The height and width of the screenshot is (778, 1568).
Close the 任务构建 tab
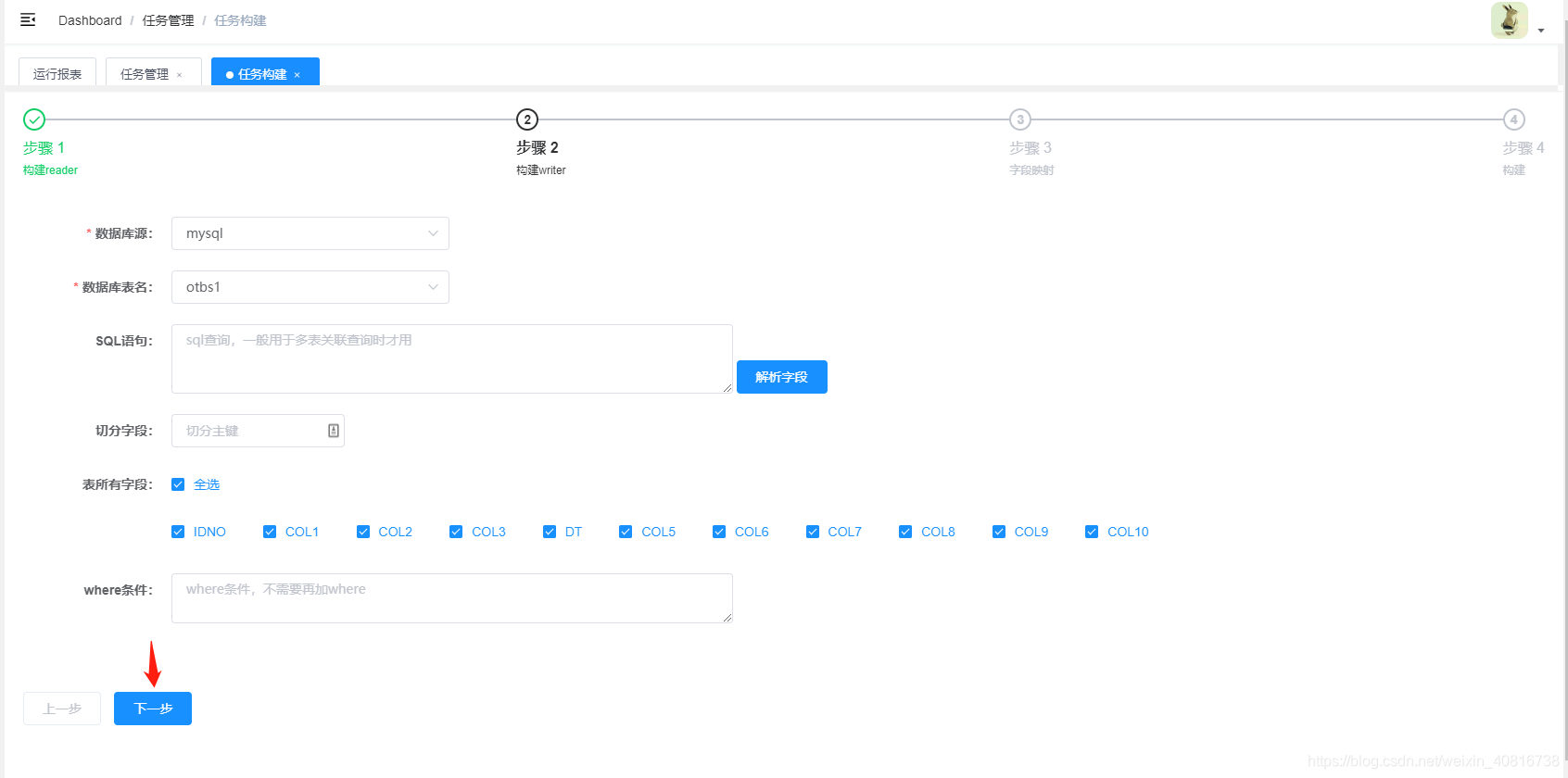[x=297, y=75]
